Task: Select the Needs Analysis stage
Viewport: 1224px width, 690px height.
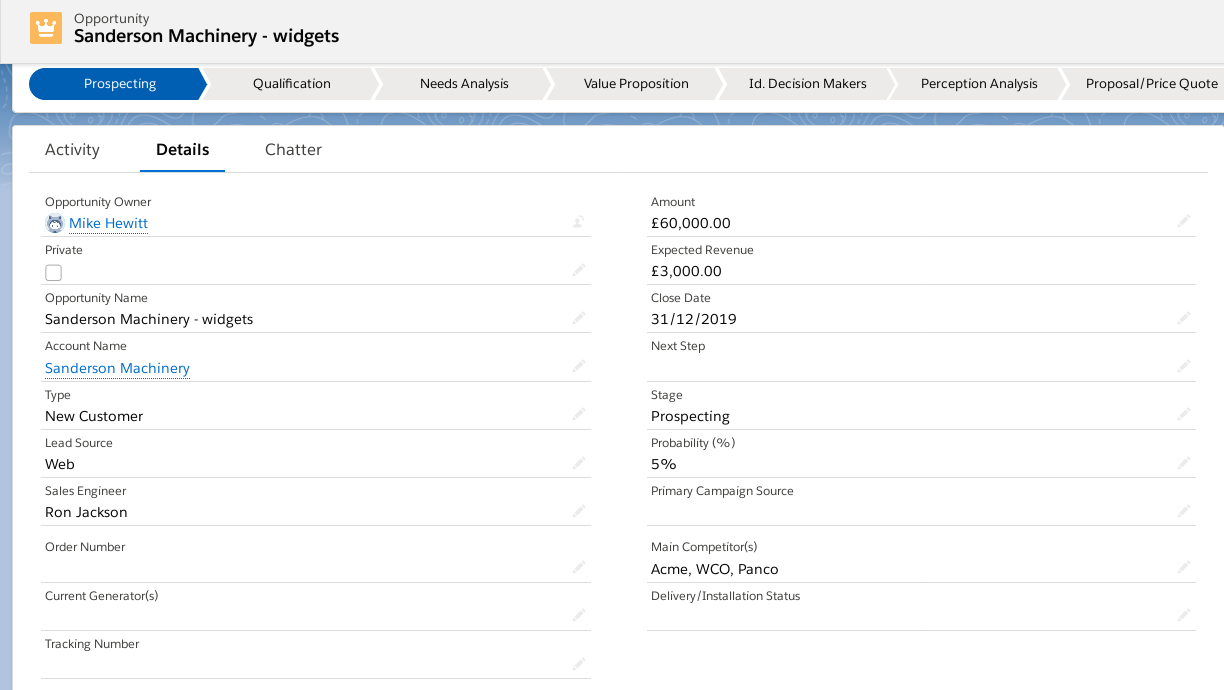Action: pyautogui.click(x=464, y=84)
